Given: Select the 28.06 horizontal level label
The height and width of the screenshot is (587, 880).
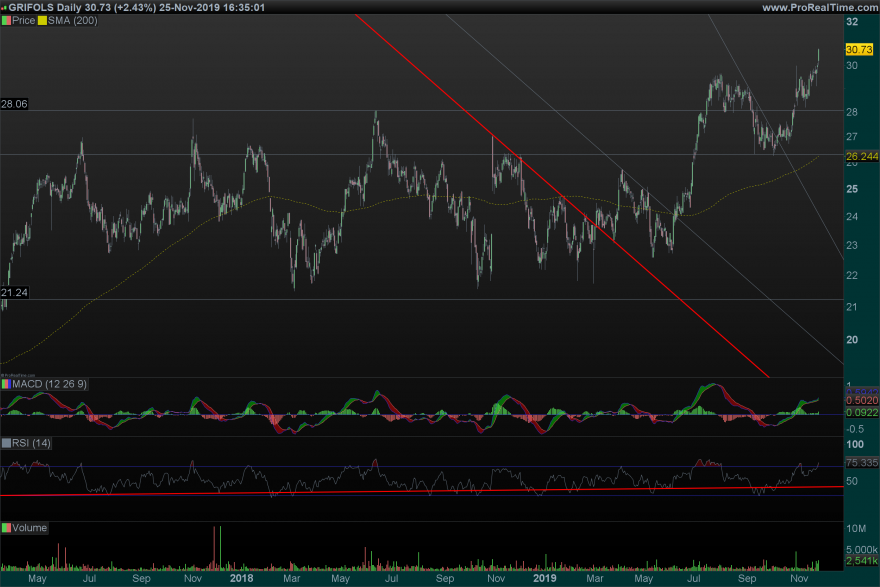Looking at the screenshot, I should 14,103.
